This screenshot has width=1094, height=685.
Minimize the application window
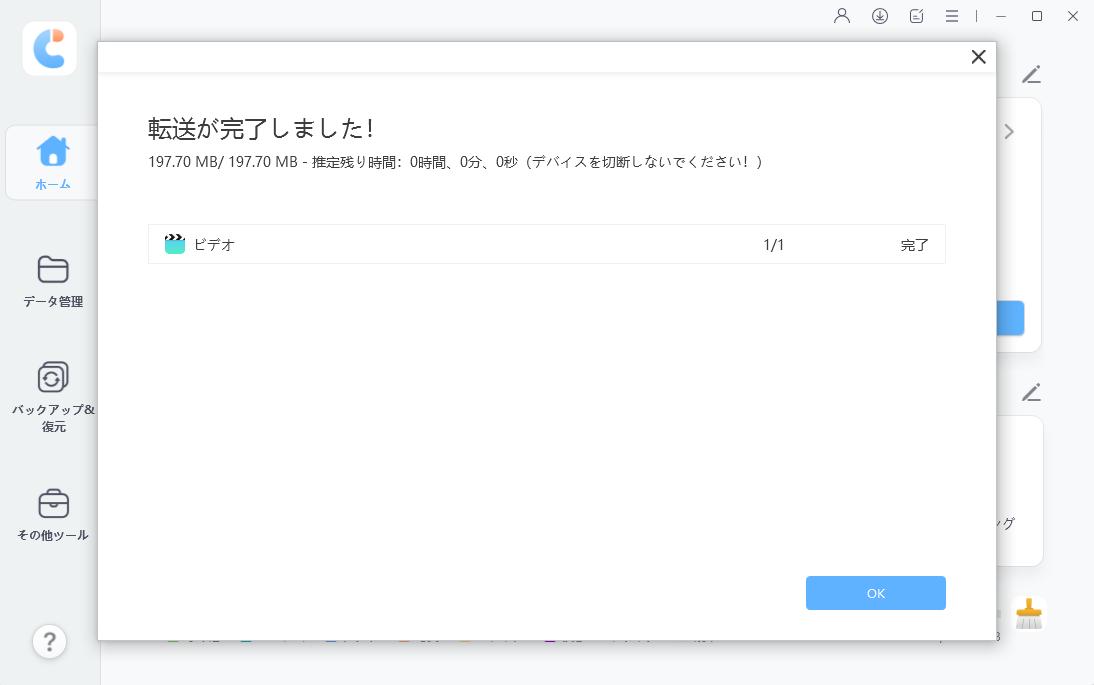[1001, 16]
